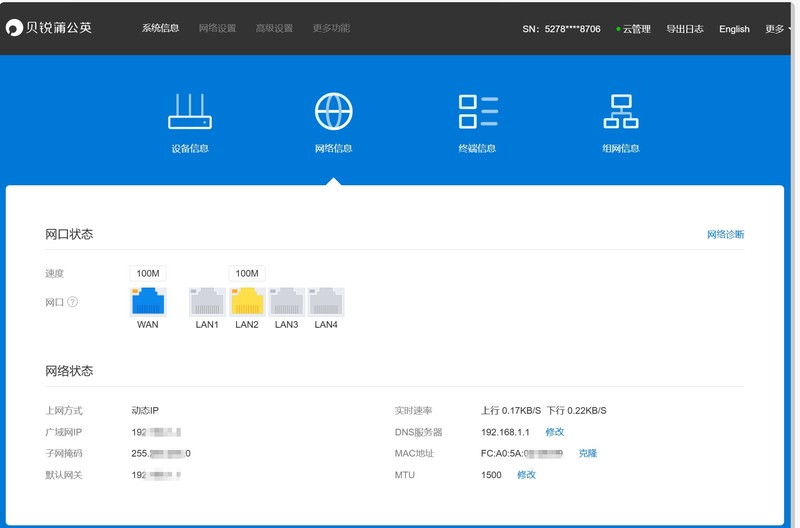This screenshot has height=528, width=800.
Task: Expand the 更多 dropdown in header
Action: pos(778,29)
